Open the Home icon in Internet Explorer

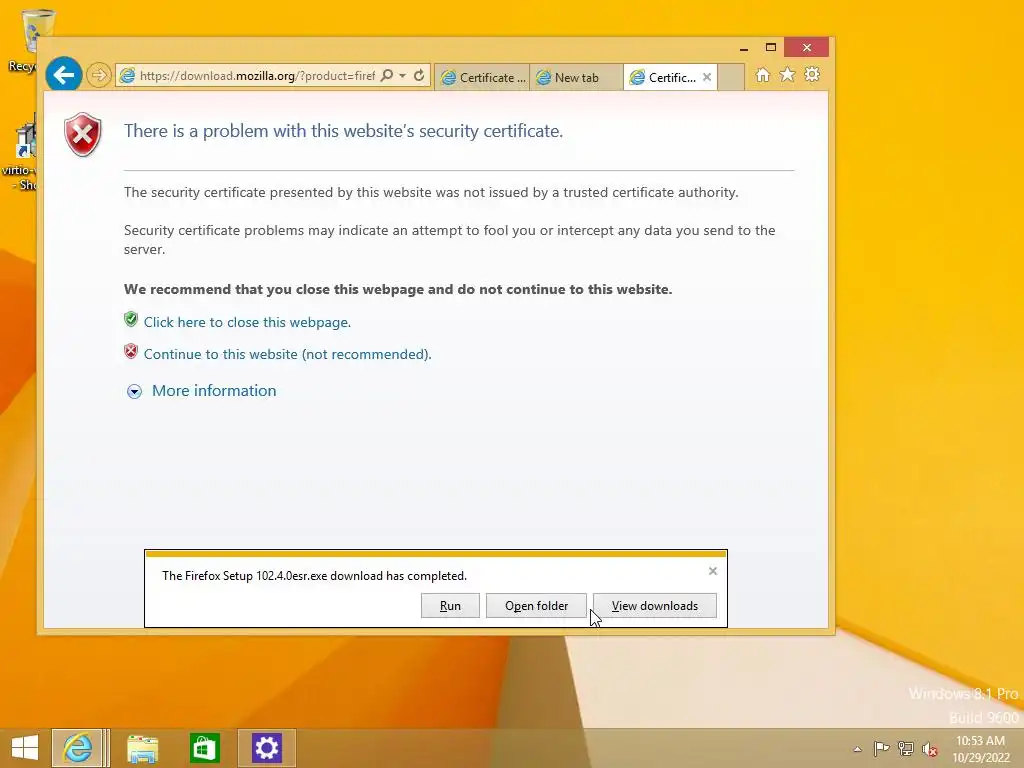point(762,75)
